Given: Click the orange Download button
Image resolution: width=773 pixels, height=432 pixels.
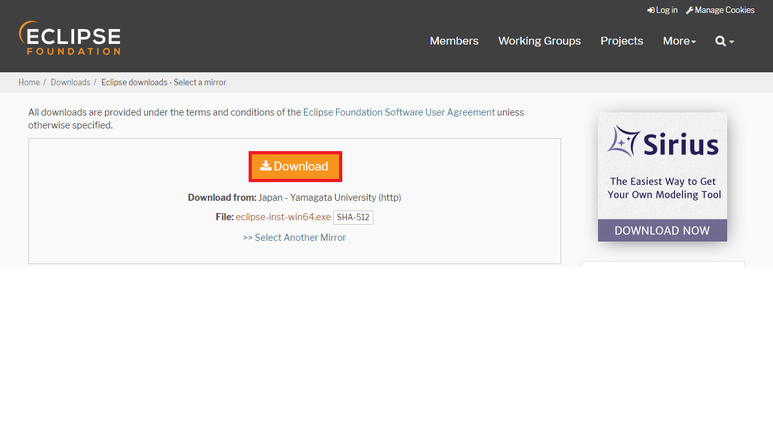Looking at the screenshot, I should click(x=295, y=166).
